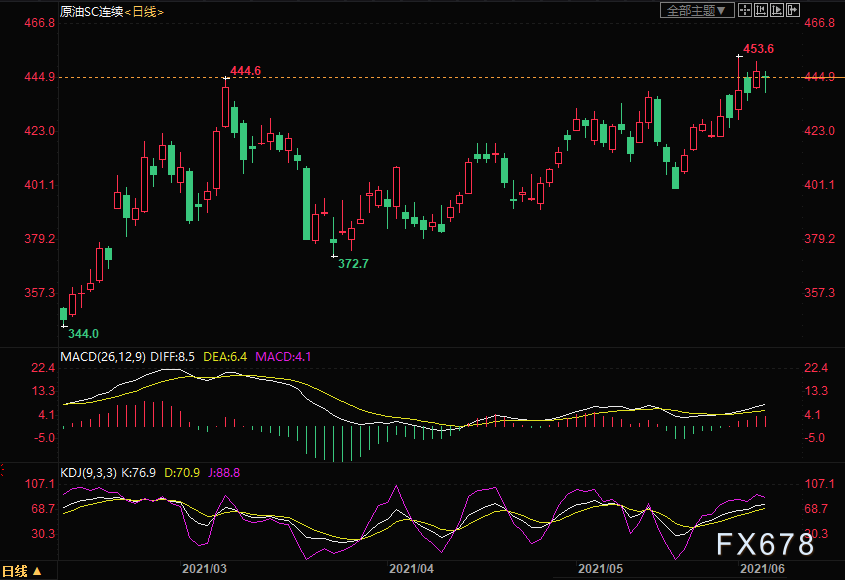Click the DEA:6.4 yellow legend value
Screen dimensions: 845x580
[x=226, y=356]
